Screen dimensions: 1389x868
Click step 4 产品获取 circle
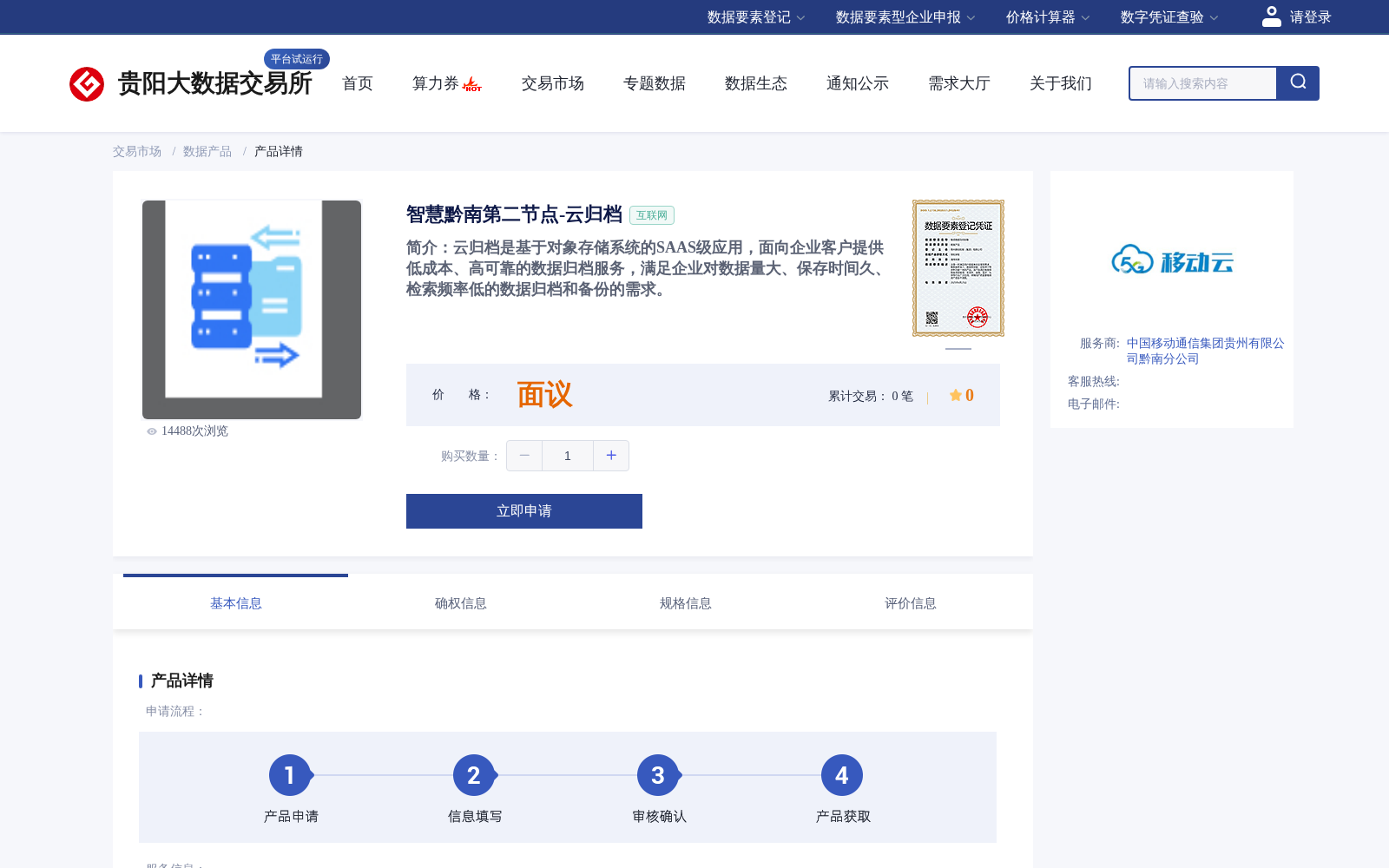pyautogui.click(x=842, y=775)
